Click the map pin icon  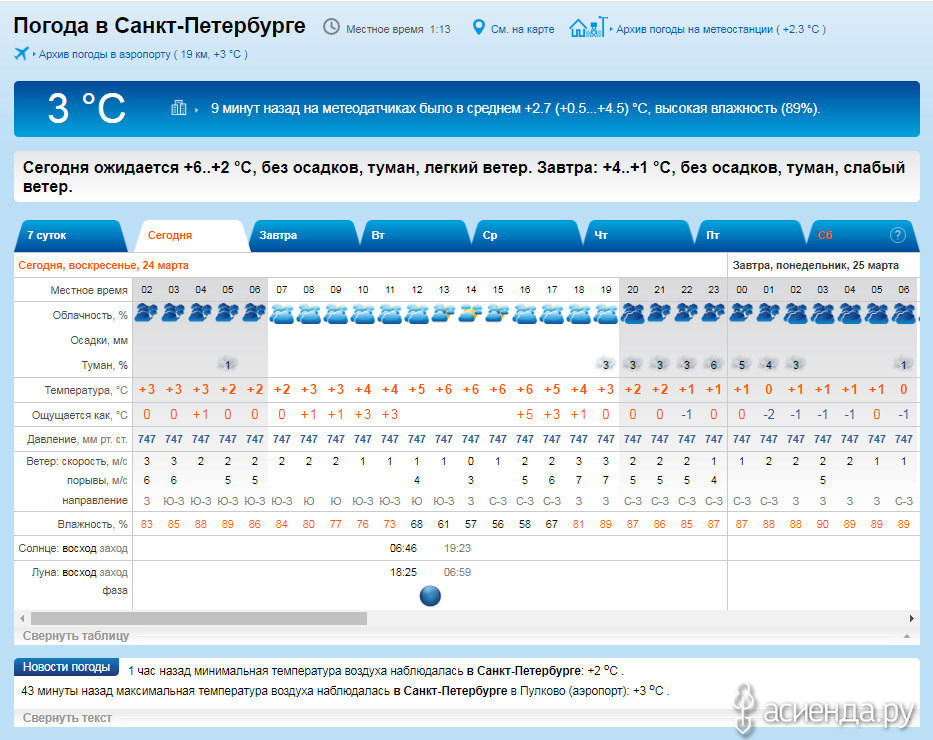click(478, 27)
